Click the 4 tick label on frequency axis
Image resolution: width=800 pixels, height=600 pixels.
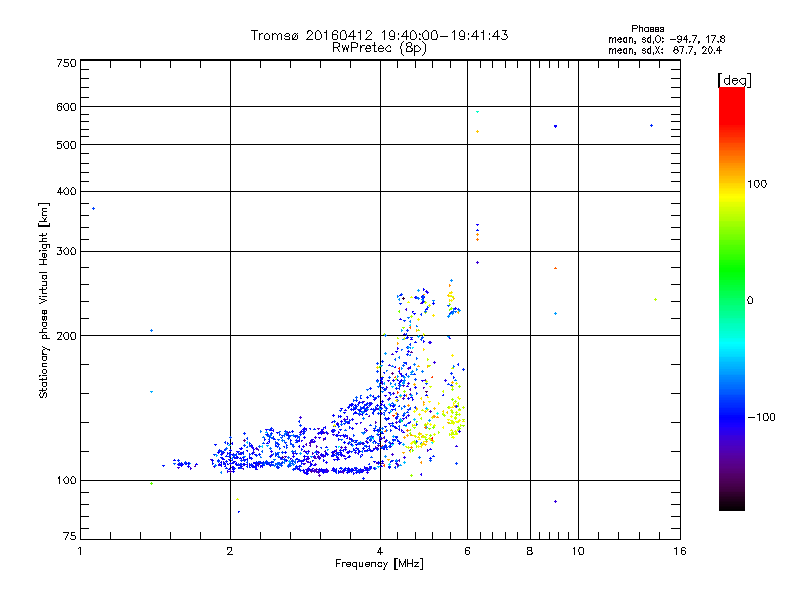point(380,551)
